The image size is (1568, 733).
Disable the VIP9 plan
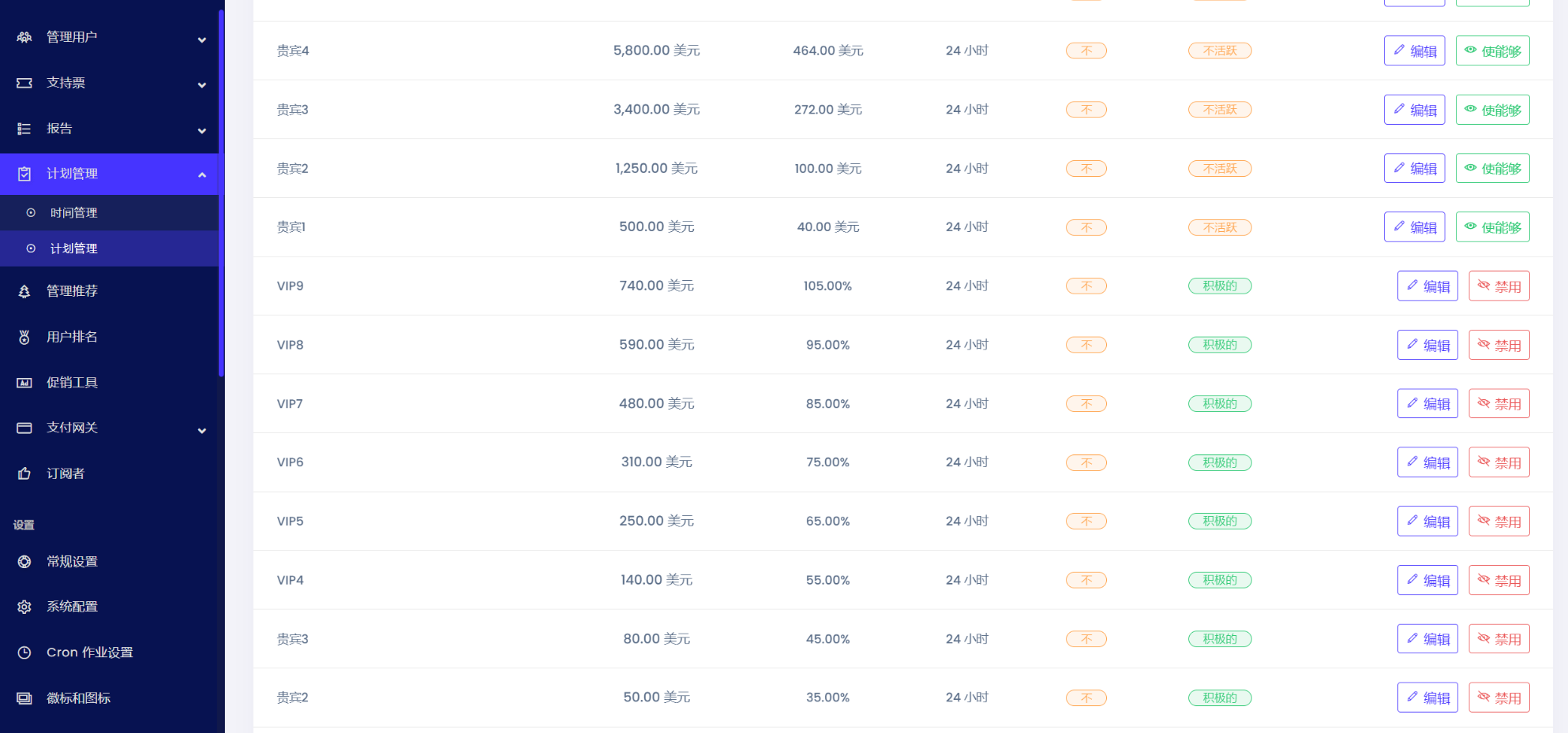(x=1499, y=286)
